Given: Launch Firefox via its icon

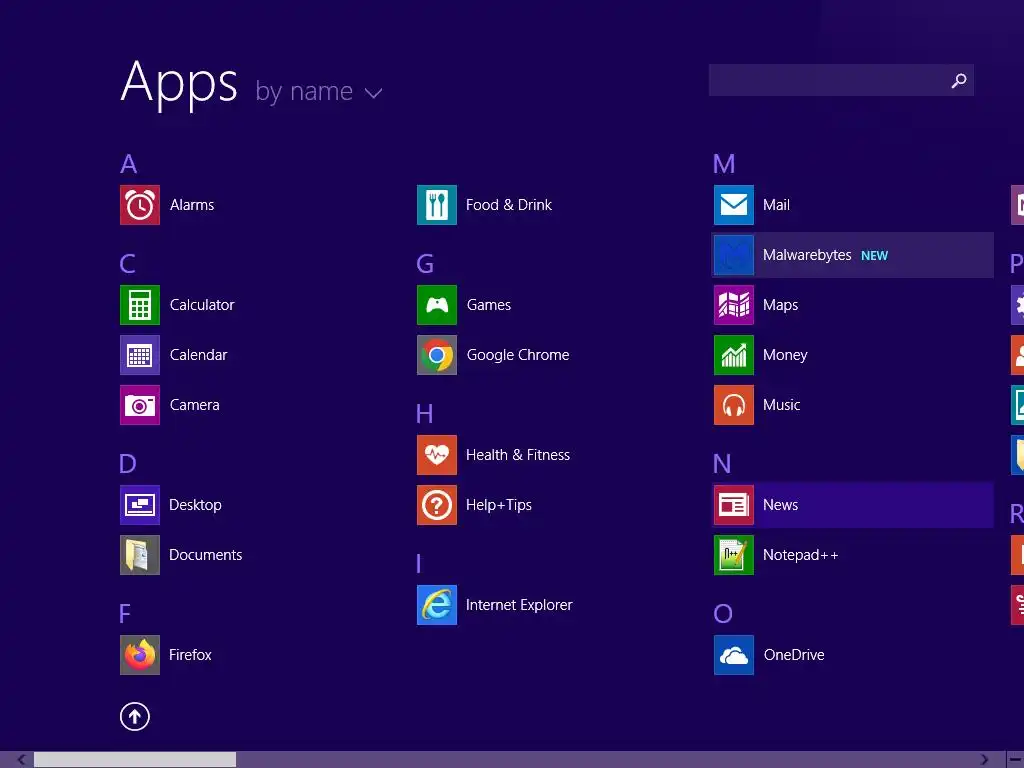Looking at the screenshot, I should coord(140,655).
